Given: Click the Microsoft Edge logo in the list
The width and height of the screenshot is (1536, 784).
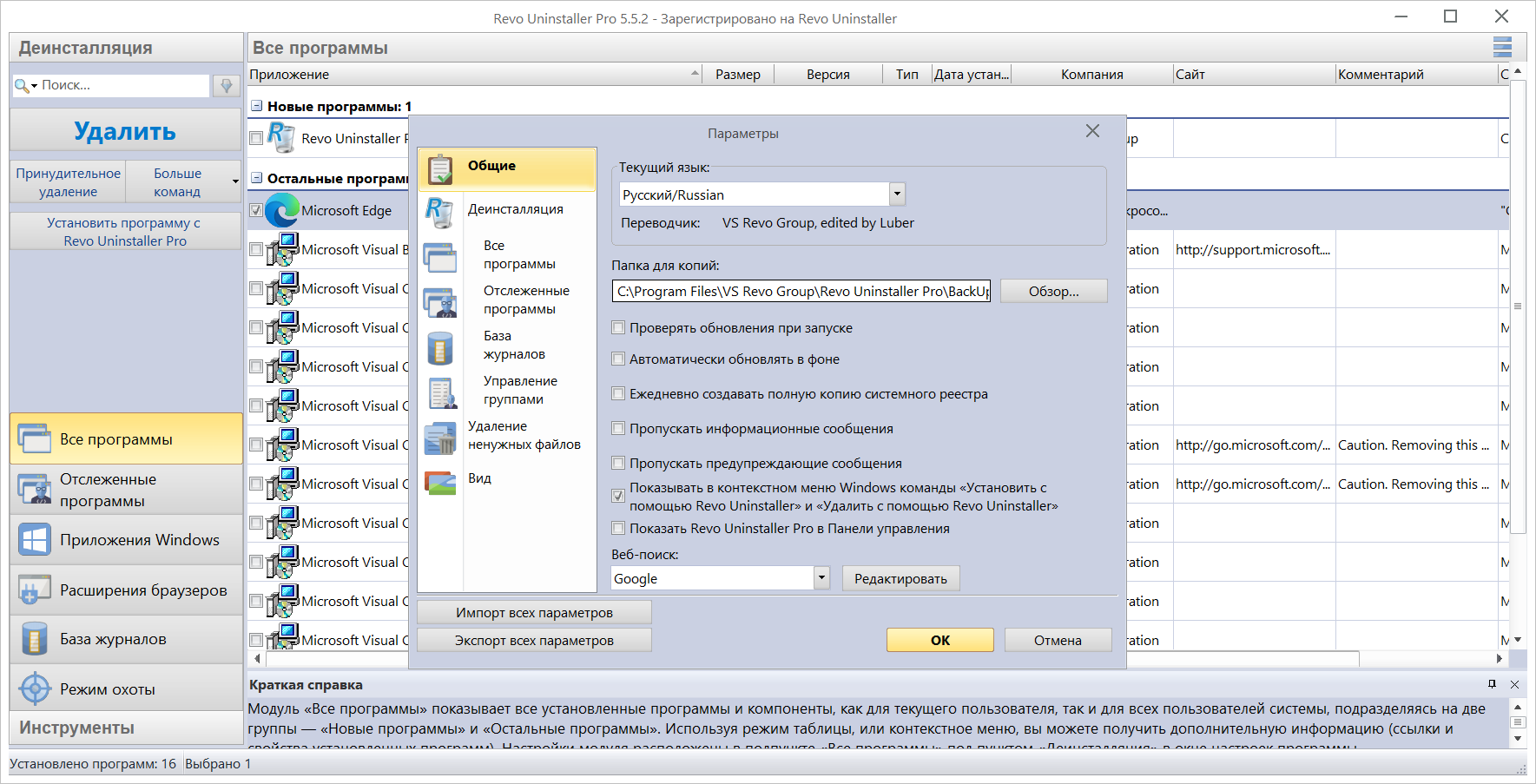Looking at the screenshot, I should click(x=282, y=210).
